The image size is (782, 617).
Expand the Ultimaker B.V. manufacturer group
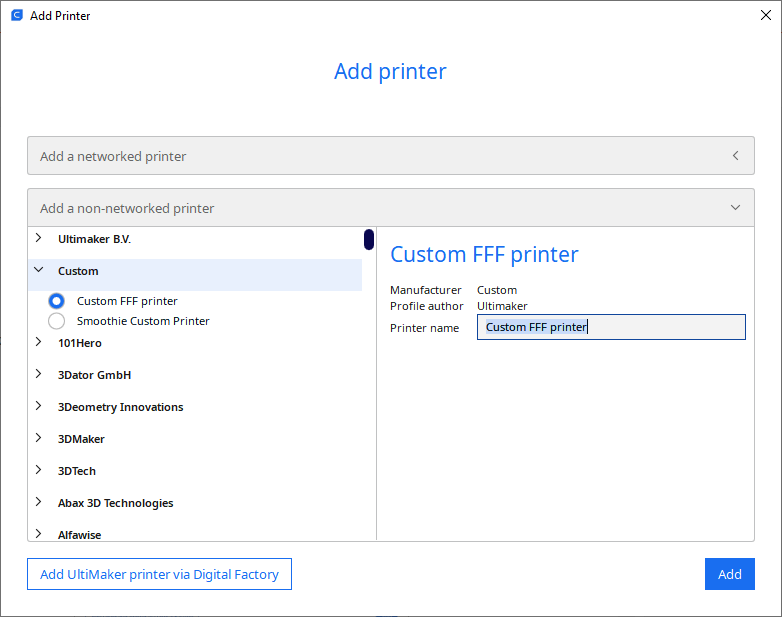pos(38,238)
